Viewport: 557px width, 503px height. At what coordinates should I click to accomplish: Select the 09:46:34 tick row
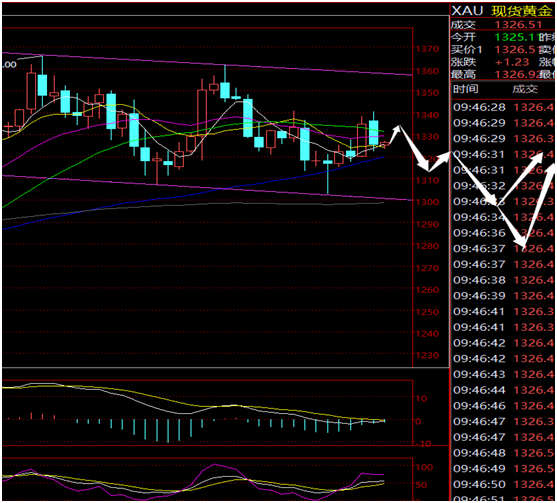coord(503,217)
